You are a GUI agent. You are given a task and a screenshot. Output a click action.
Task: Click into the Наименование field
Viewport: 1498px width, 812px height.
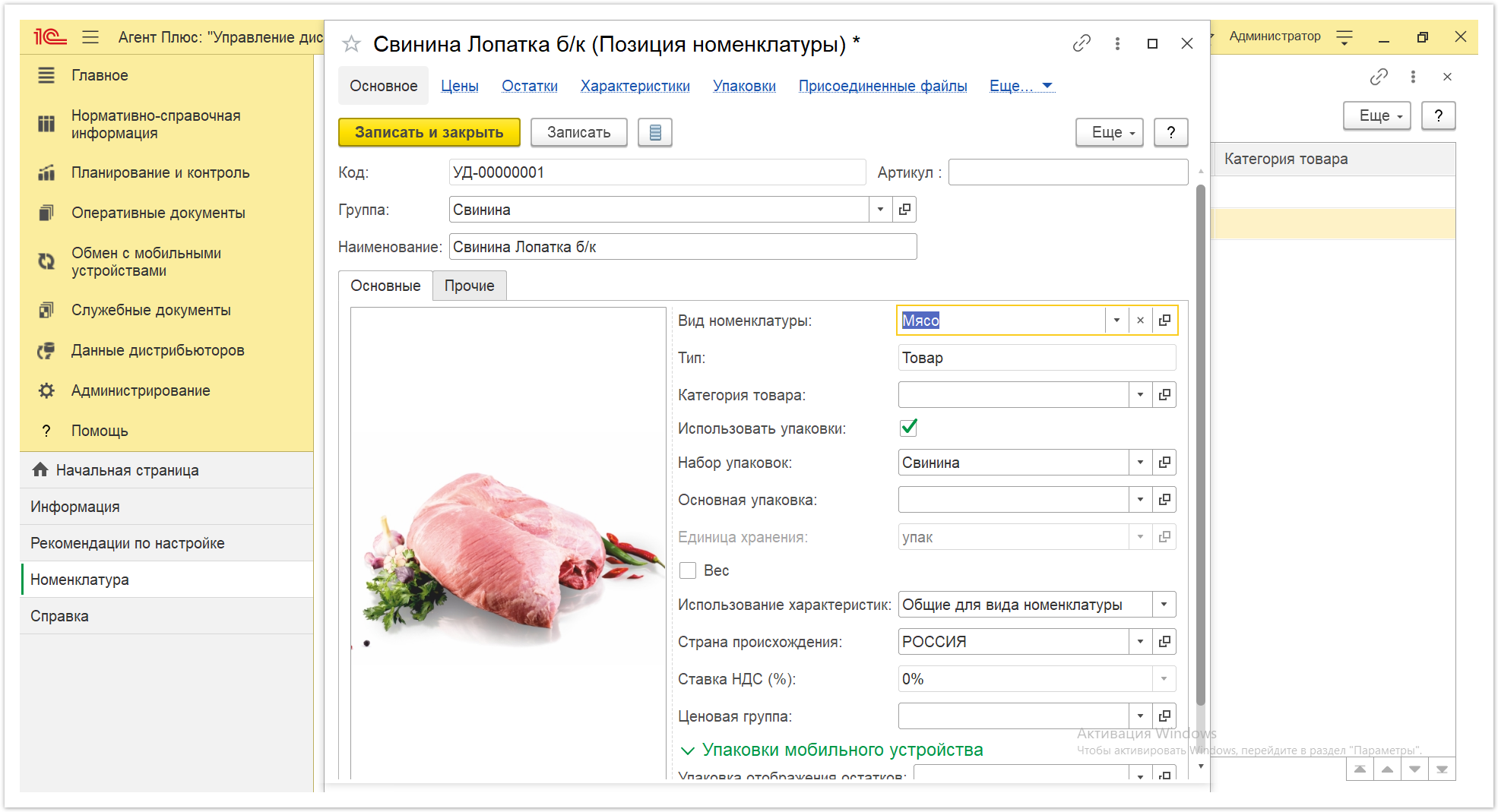(682, 247)
